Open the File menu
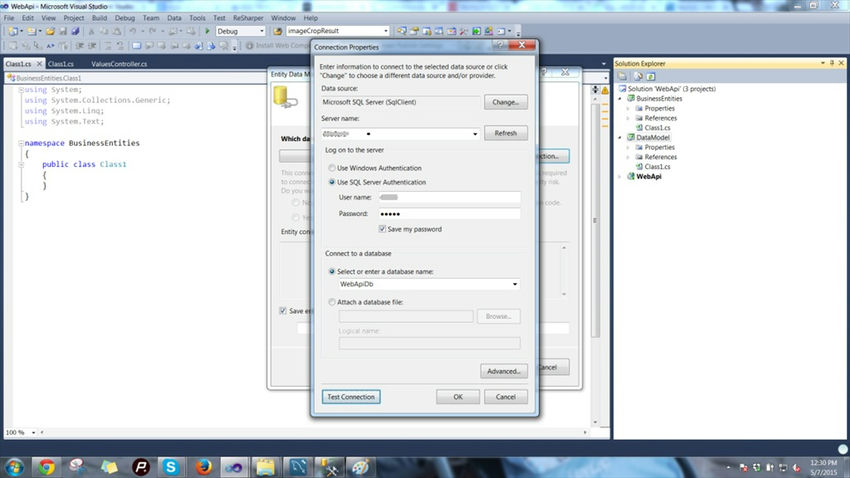The height and width of the screenshot is (478, 850). (x=9, y=18)
